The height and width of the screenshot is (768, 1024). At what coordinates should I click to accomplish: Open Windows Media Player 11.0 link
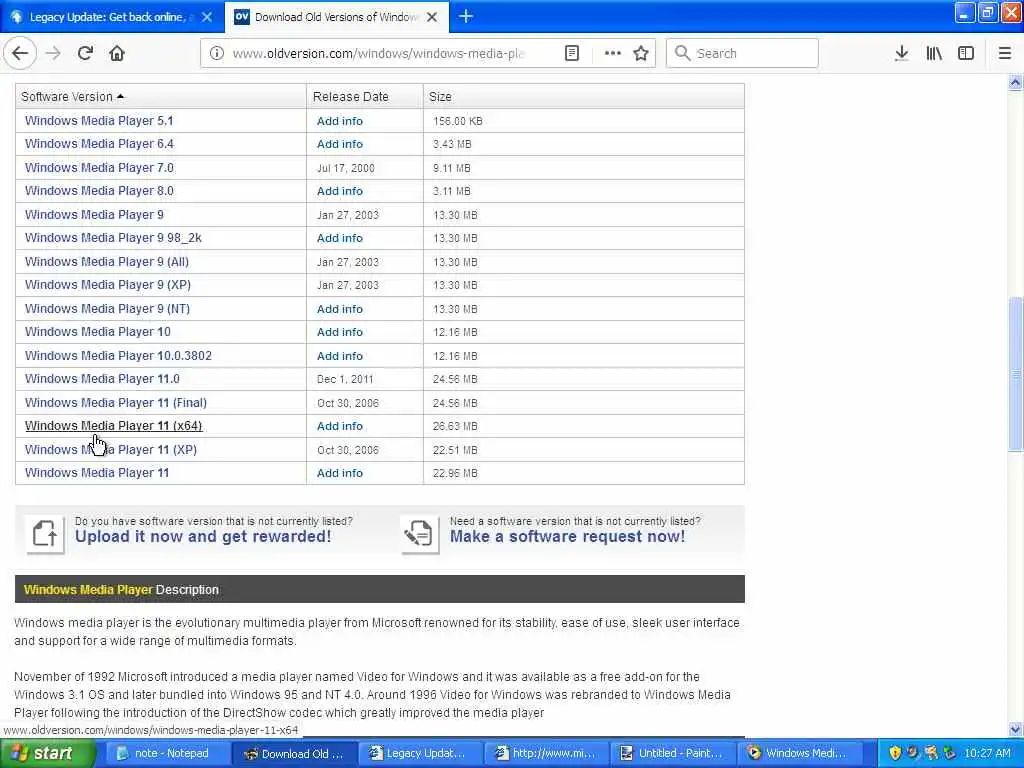click(x=102, y=379)
